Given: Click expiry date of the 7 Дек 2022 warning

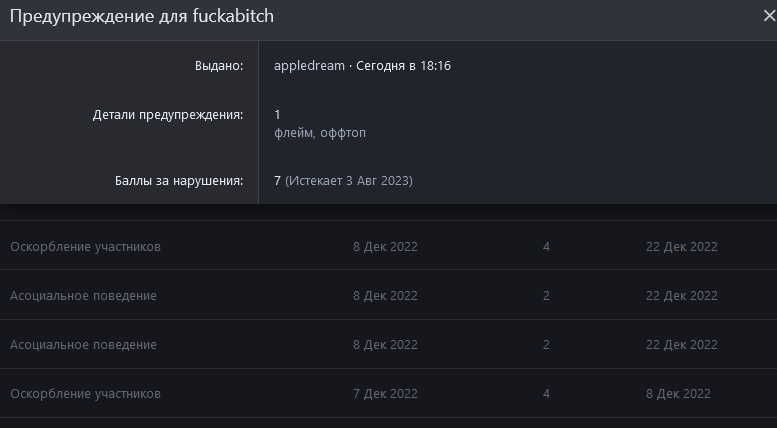Looking at the screenshot, I should (x=678, y=394).
